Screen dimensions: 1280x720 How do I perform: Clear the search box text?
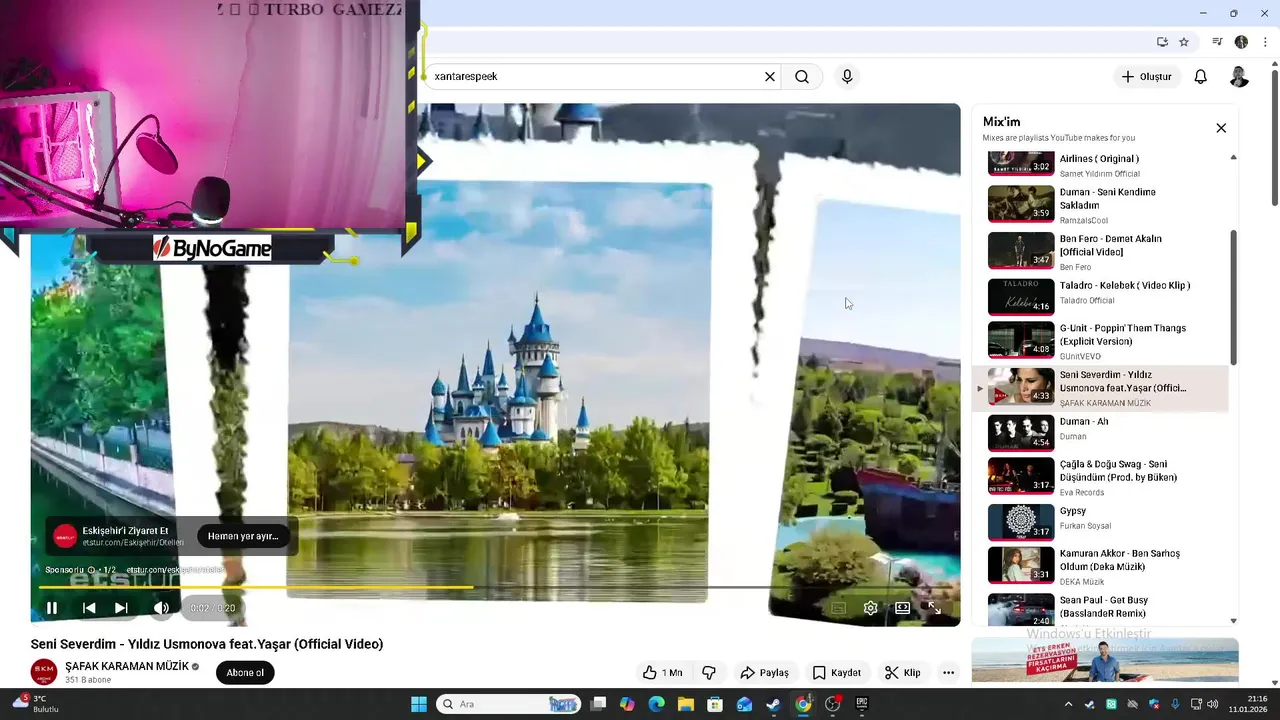click(770, 76)
